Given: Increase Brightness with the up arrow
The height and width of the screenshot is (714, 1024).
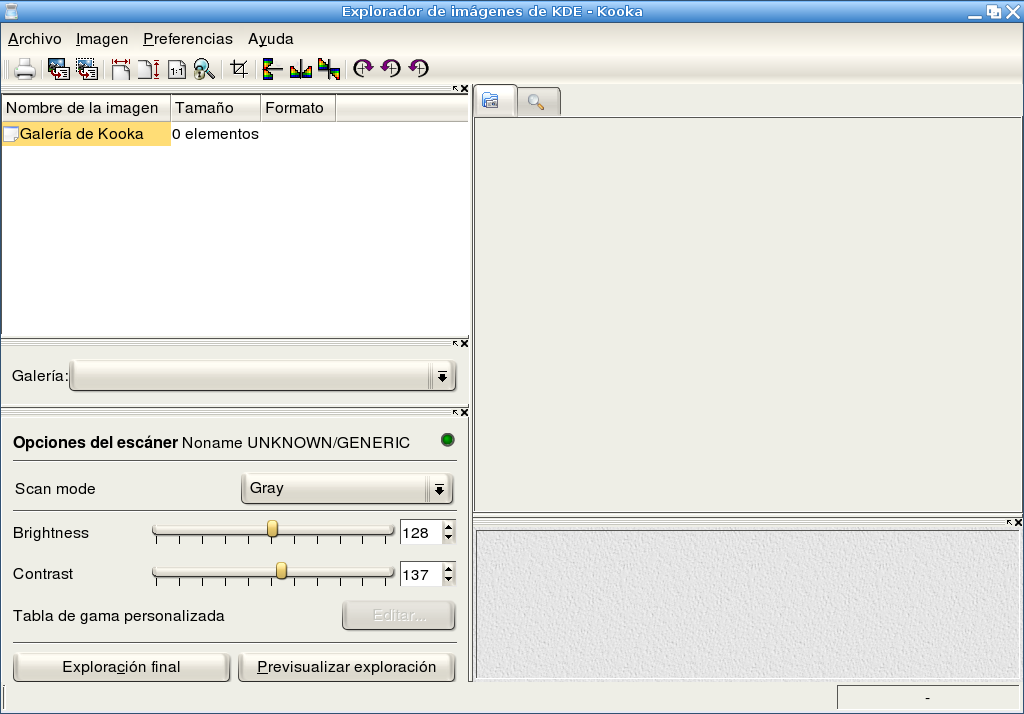Looking at the screenshot, I should point(448,527).
